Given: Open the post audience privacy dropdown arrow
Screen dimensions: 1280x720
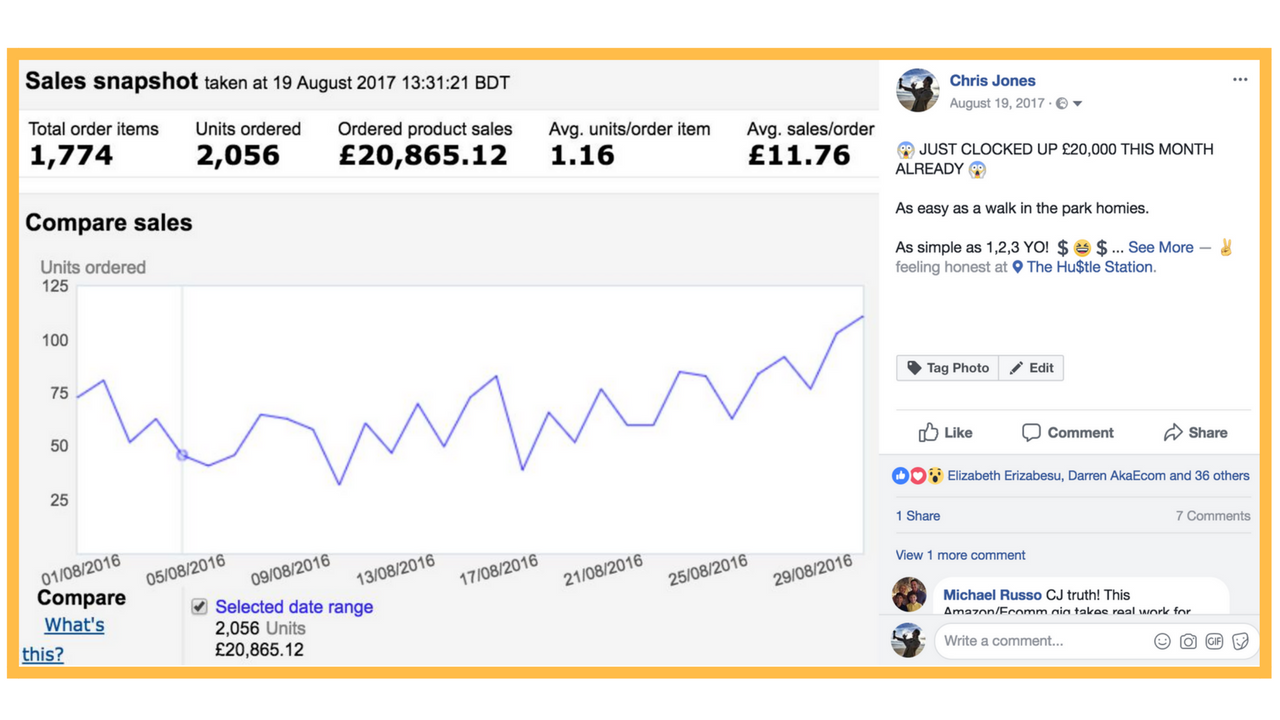Looking at the screenshot, I should point(1077,104).
